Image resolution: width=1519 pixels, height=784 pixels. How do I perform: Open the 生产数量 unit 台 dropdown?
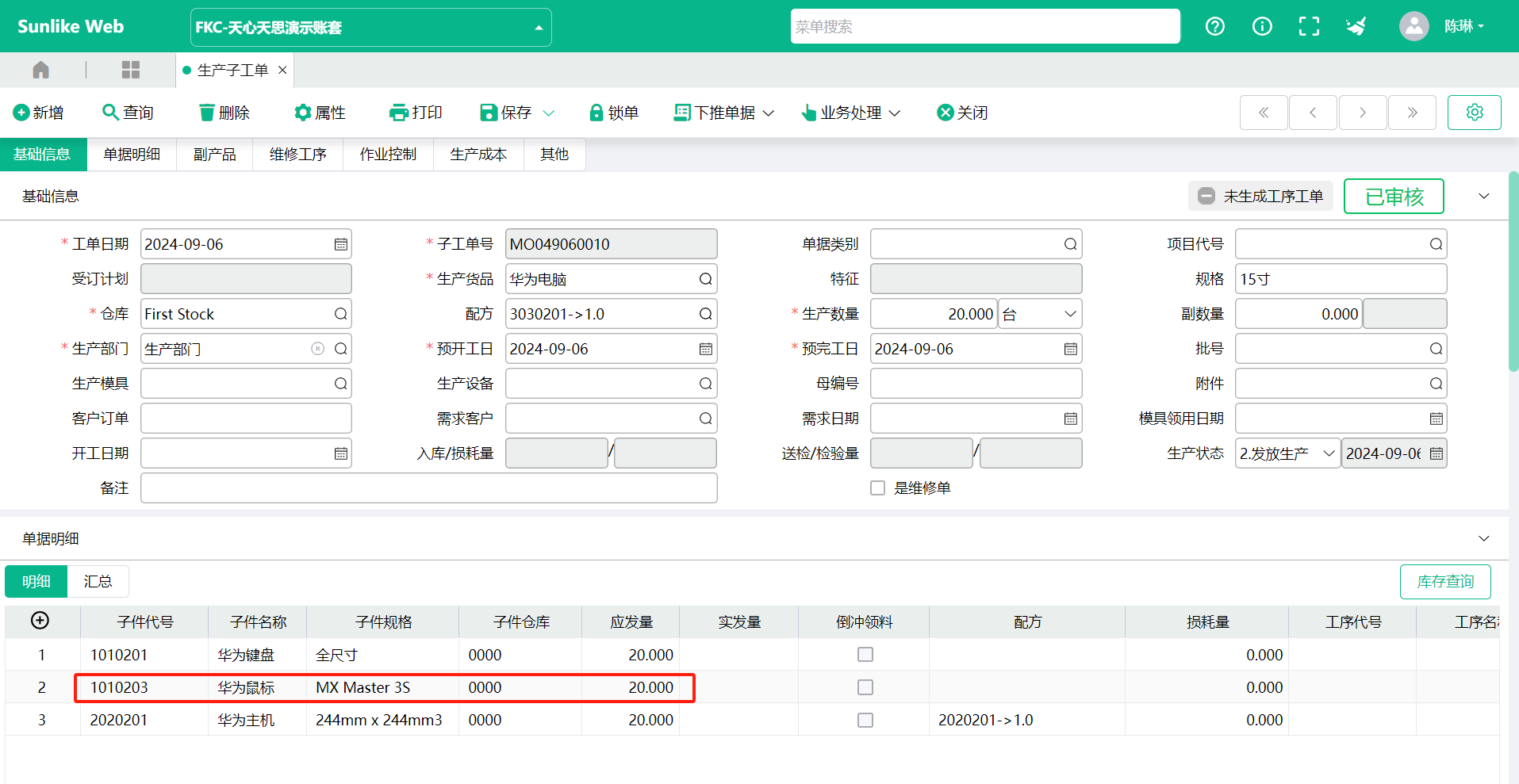1040,314
